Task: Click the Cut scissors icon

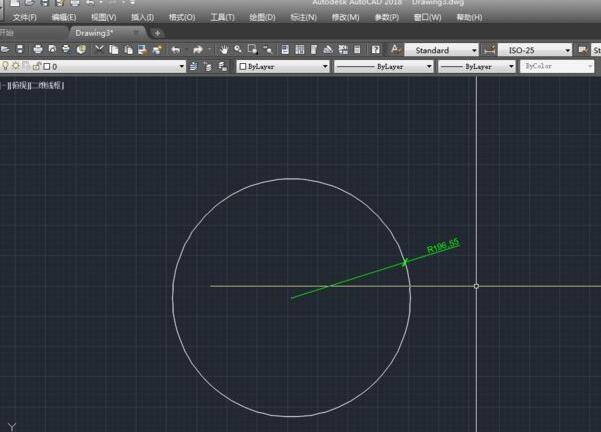Action: click(x=99, y=49)
